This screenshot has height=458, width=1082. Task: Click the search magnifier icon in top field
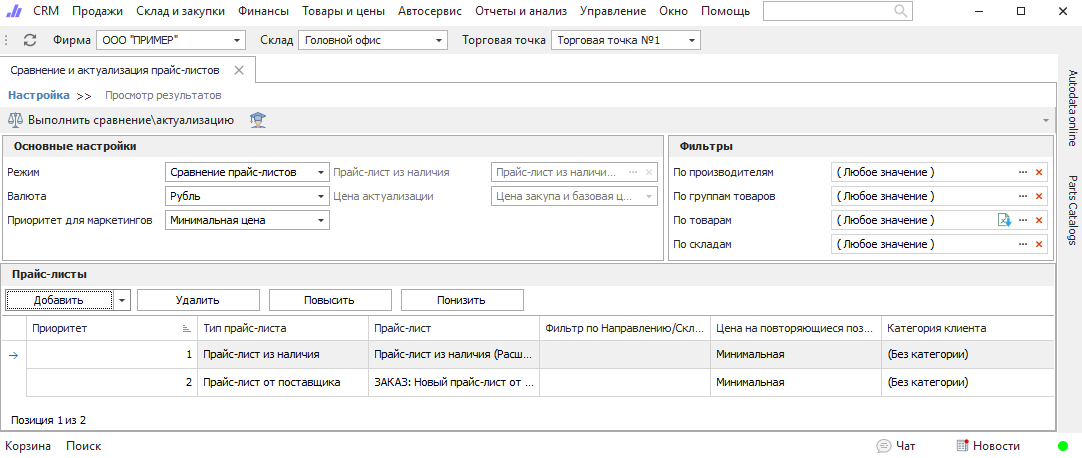[901, 11]
